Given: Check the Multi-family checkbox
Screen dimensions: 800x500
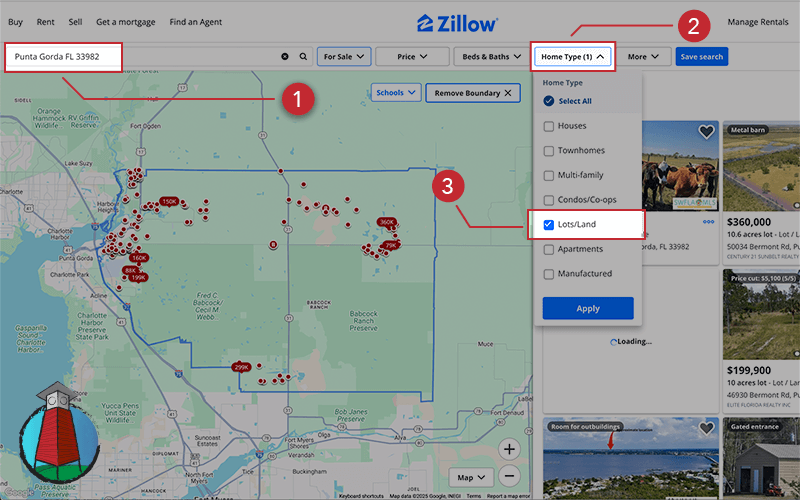Looking at the screenshot, I should click(x=548, y=176).
